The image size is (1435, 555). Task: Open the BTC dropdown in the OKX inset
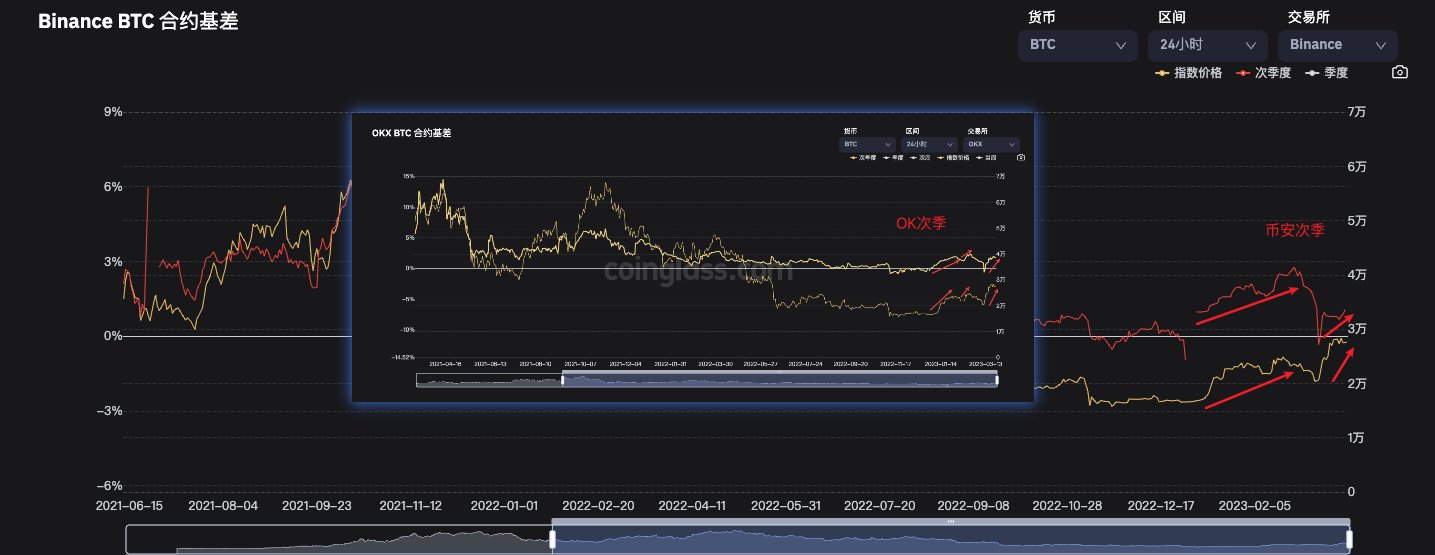tap(867, 144)
